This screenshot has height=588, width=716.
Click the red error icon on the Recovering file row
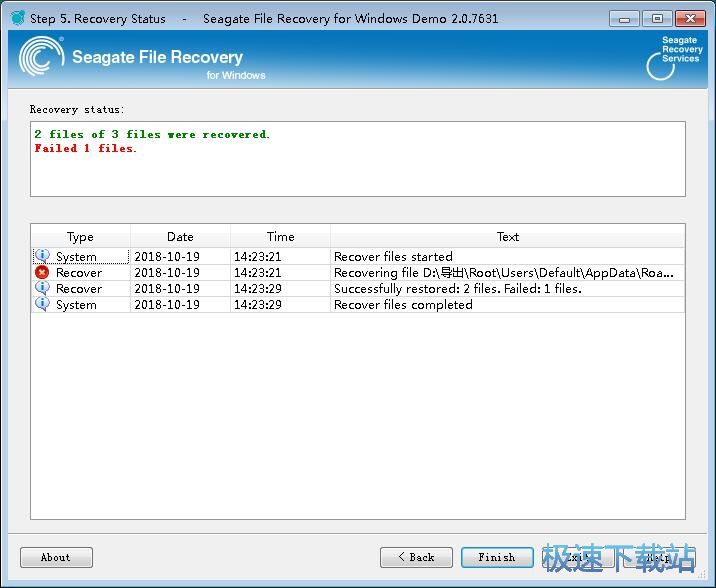pyautogui.click(x=42, y=273)
